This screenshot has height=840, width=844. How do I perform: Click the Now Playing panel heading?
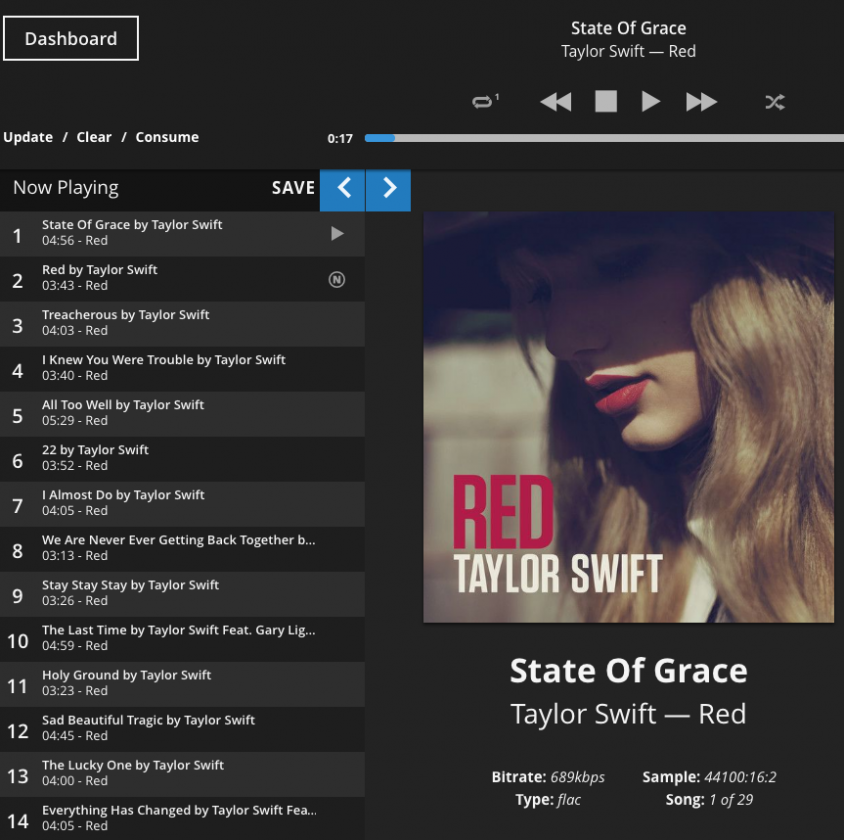(x=66, y=188)
